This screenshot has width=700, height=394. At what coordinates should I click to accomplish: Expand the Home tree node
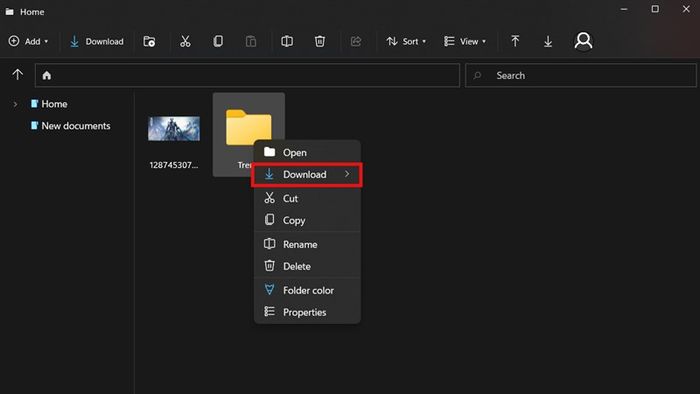point(15,104)
